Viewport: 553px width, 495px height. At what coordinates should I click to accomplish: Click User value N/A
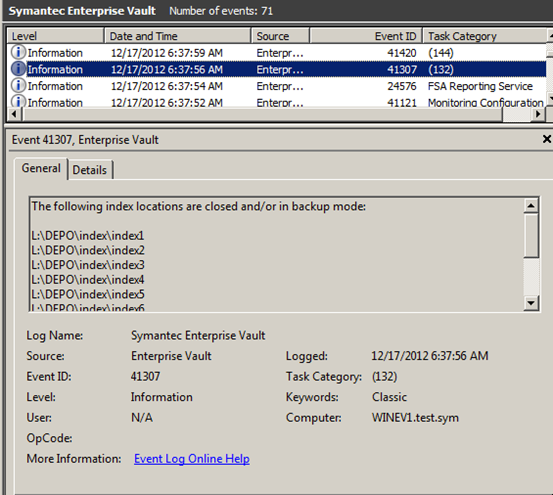[x=142, y=418]
